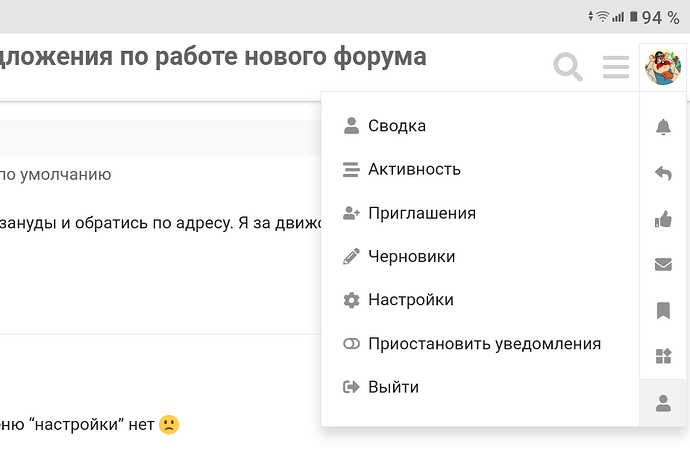This screenshot has width=690, height=464.
Task: Toggle Приостановить уведомления
Action: click(x=480, y=343)
